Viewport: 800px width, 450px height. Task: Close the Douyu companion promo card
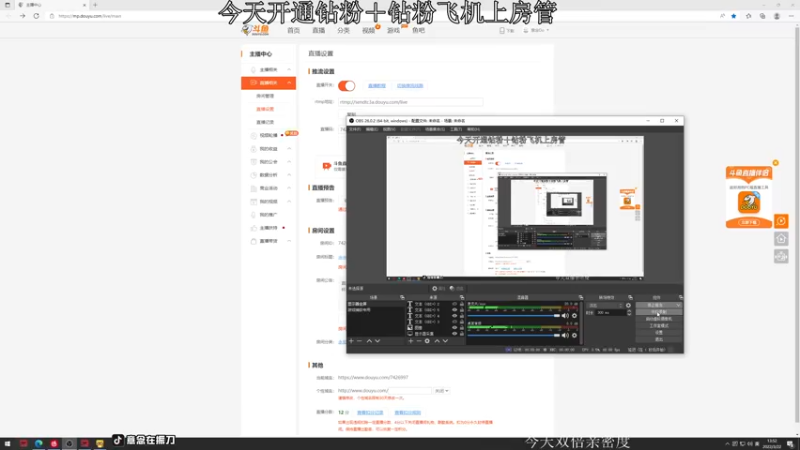point(776,163)
